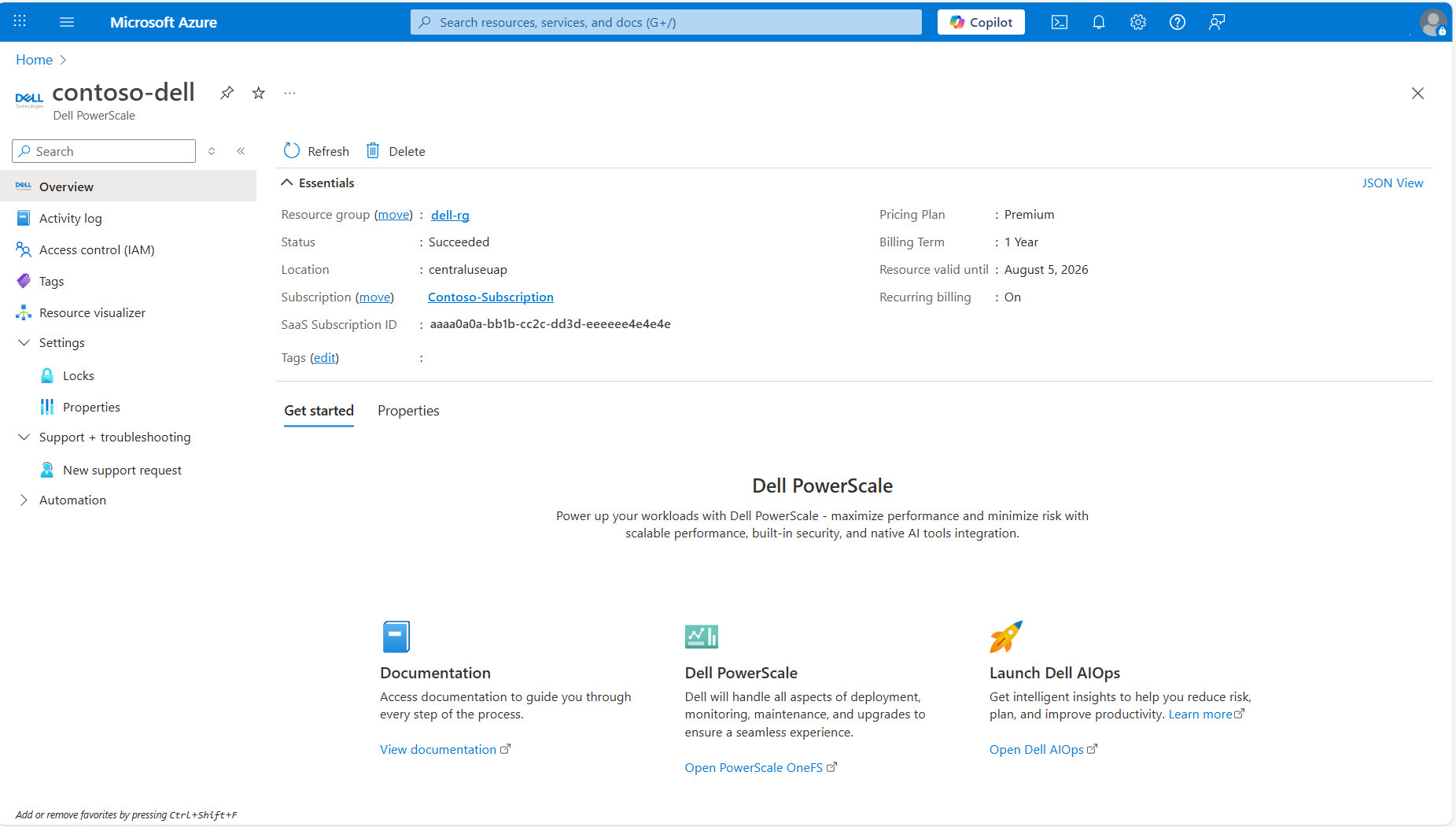1456x827 pixels.
Task: Go to Home breadcrumb
Action: tap(34, 60)
